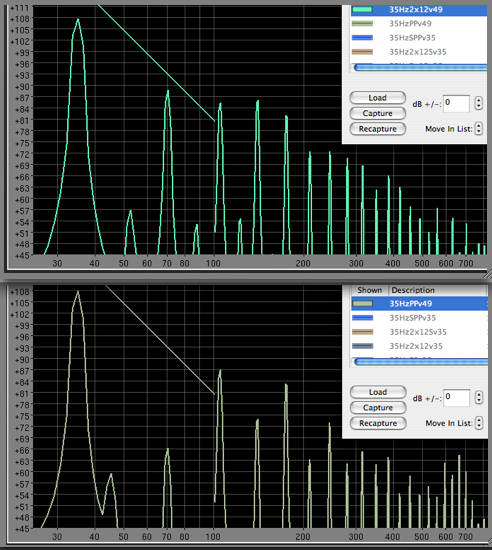Click blue swatch of 35HzSPPv35 in top list
The height and width of the screenshot is (550, 492).
[362, 38]
